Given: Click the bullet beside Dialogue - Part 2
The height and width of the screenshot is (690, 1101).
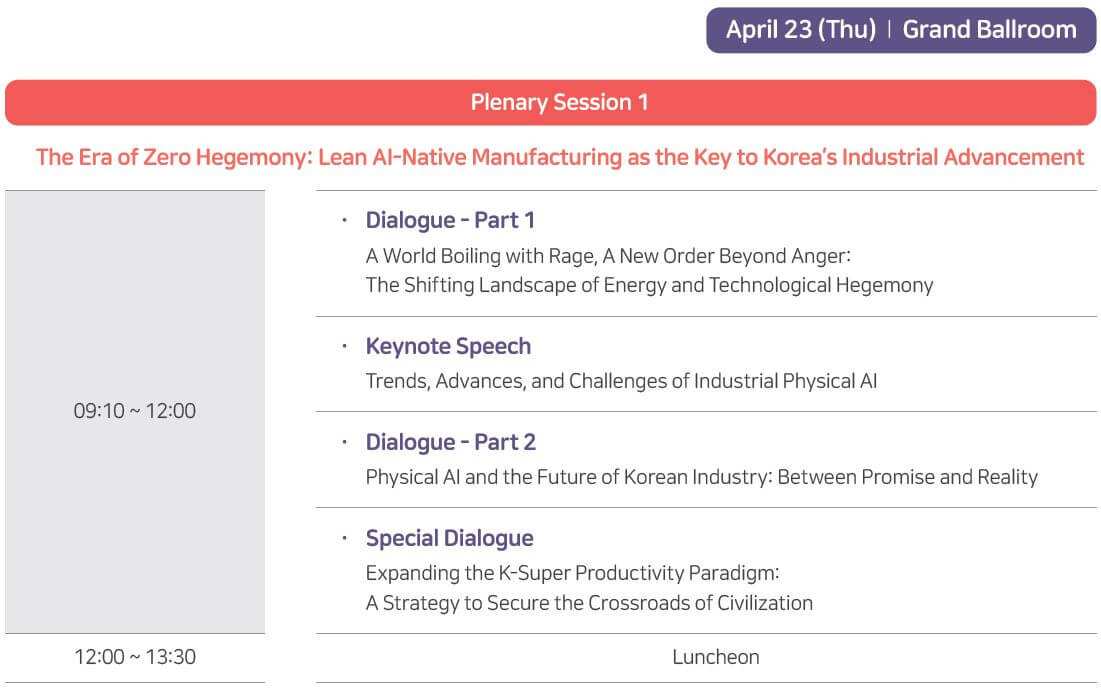Looking at the screenshot, I should click(x=344, y=442).
